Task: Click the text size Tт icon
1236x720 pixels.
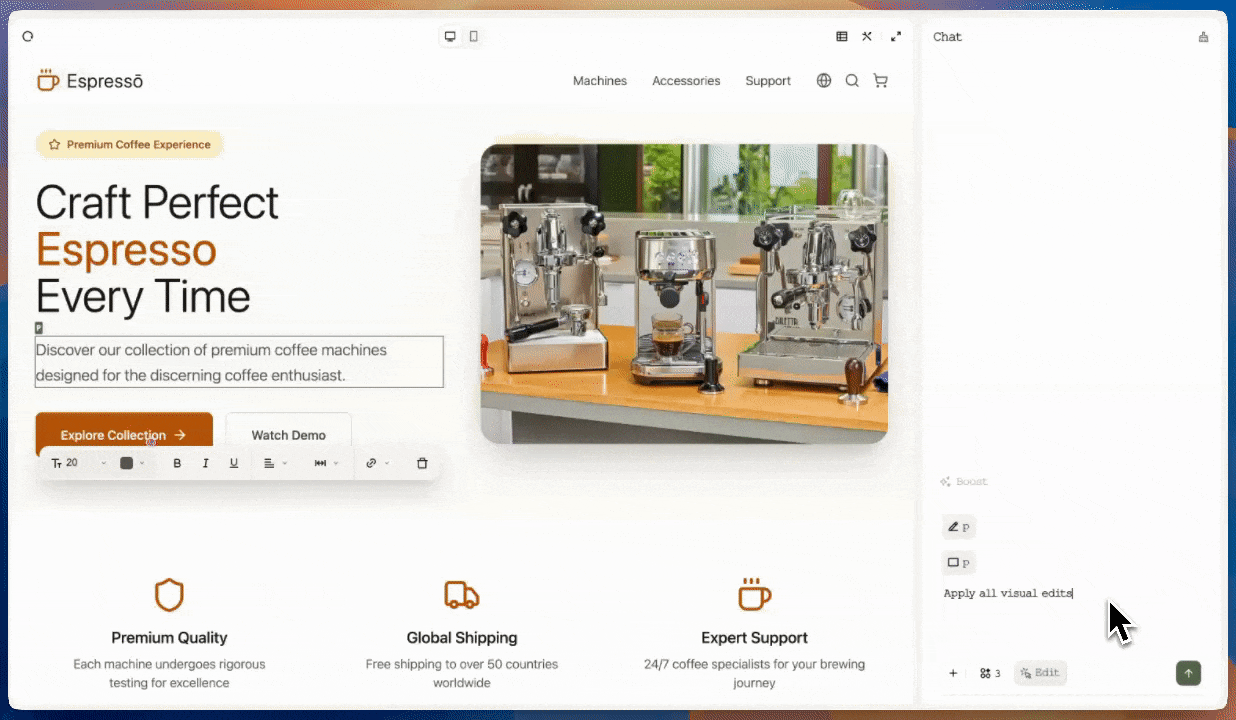Action: pos(56,463)
